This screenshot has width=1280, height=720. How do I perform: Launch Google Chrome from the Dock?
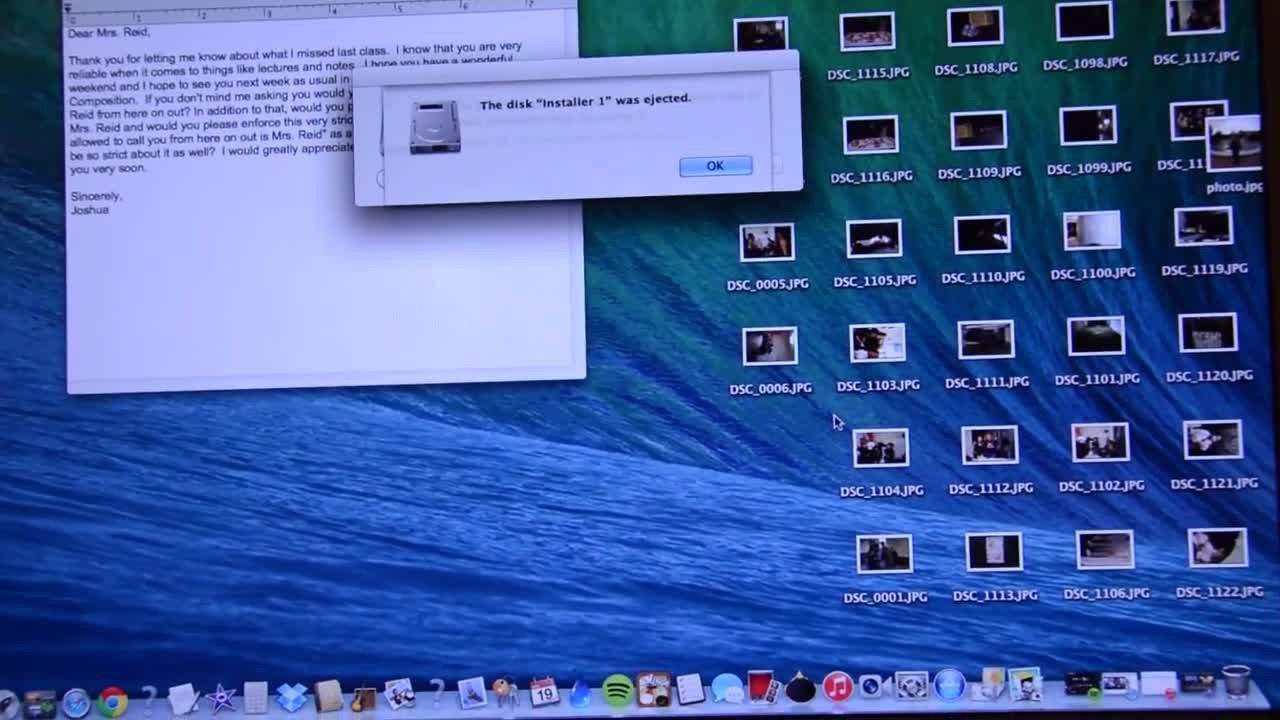pyautogui.click(x=112, y=702)
